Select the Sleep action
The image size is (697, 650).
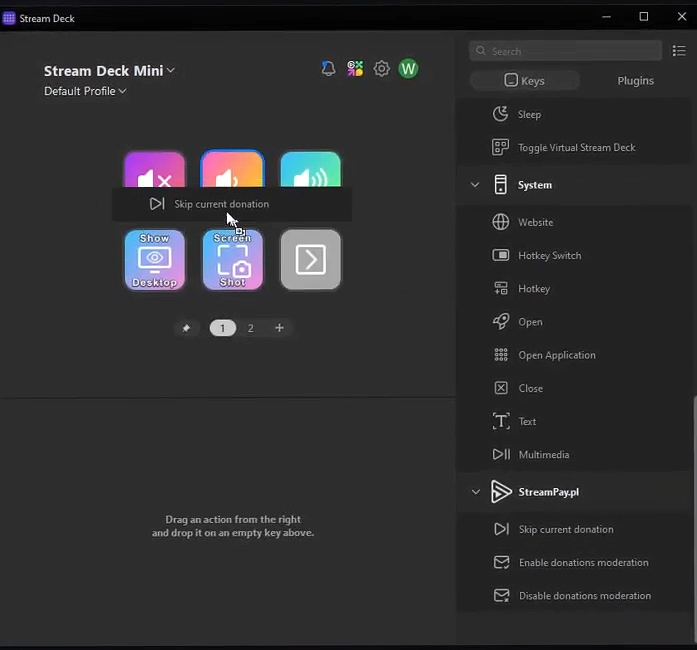[573, 114]
